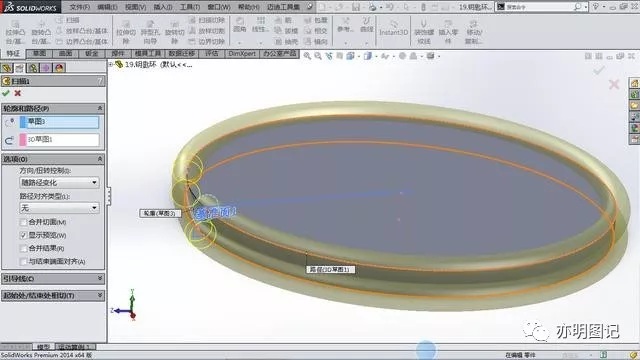
Task: Toggle the 与结束端面对齐 checkbox
Action: pyautogui.click(x=23, y=261)
